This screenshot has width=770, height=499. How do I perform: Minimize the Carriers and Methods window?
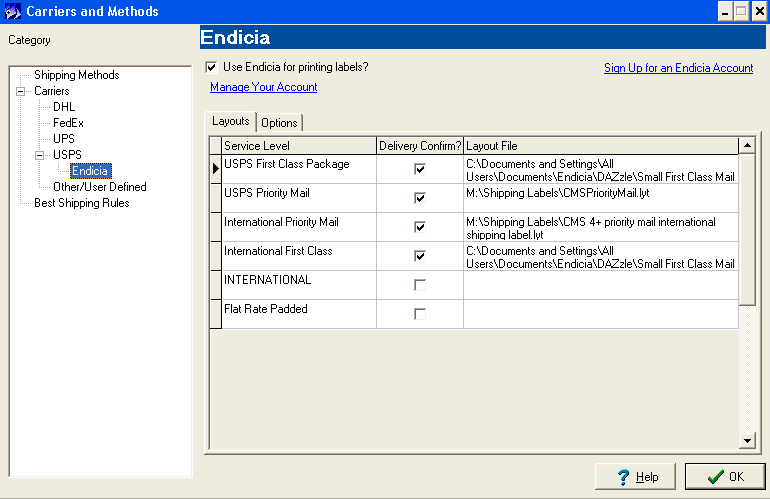725,11
